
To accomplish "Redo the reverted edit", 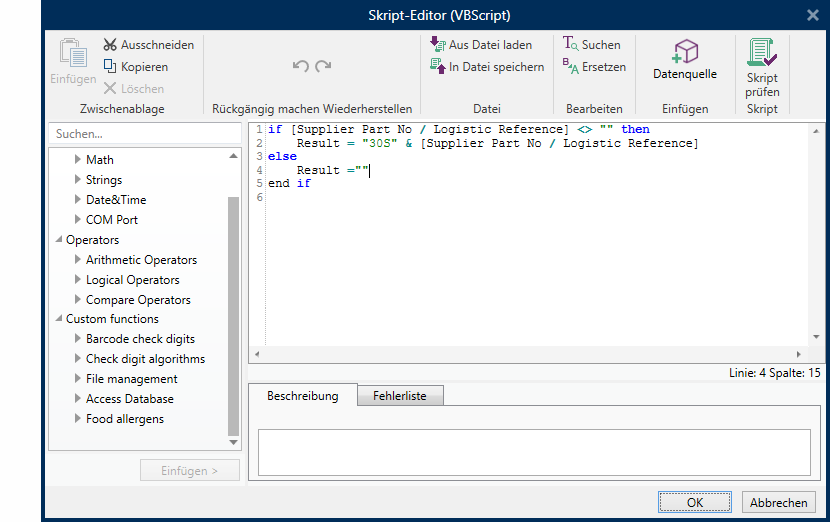I will [x=323, y=66].
